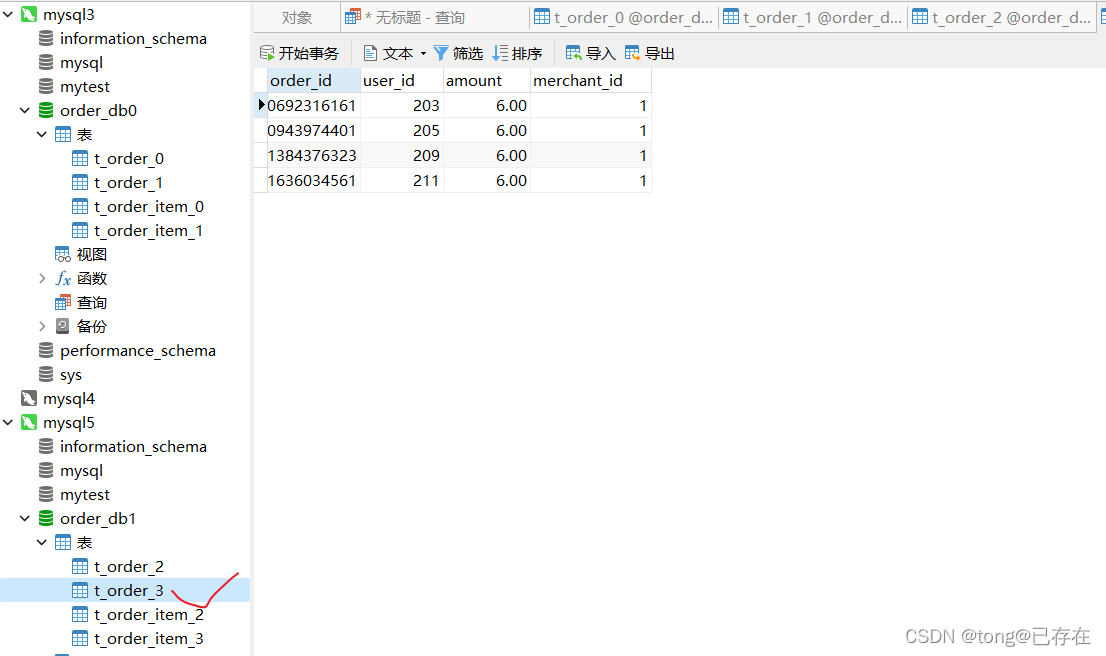The width and height of the screenshot is (1106, 656).
Task: Click row indicator arrow for first row
Action: (261, 105)
